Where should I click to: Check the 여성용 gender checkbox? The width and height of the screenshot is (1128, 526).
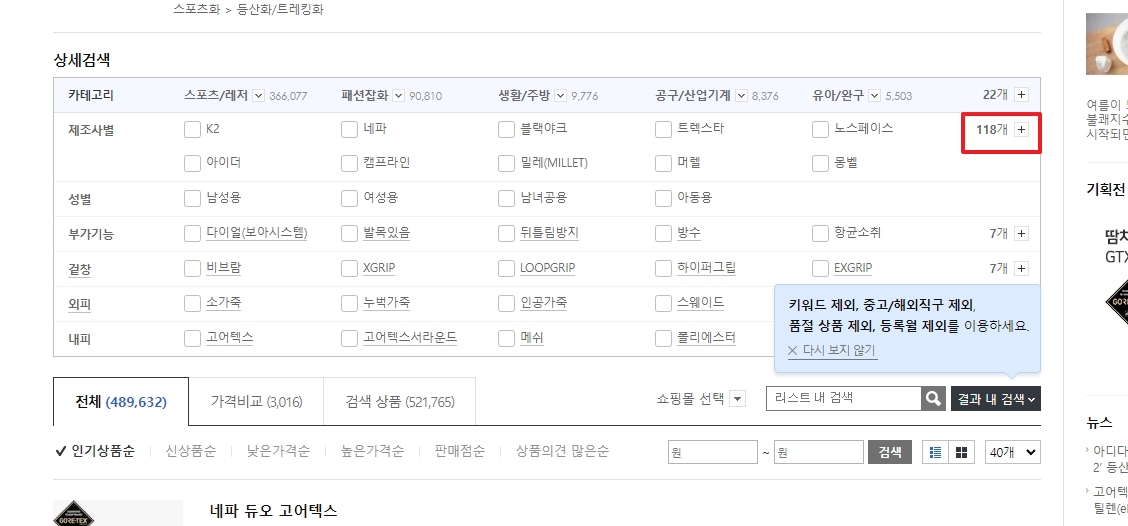(349, 198)
